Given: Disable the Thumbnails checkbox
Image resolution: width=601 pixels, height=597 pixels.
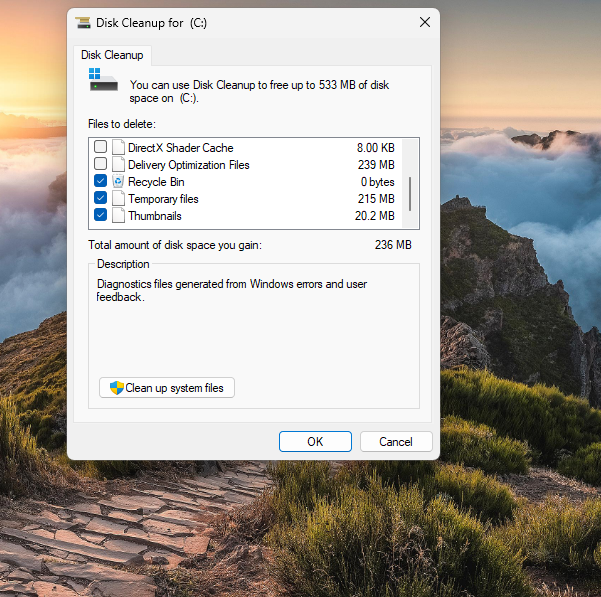Looking at the screenshot, I should pos(100,216).
